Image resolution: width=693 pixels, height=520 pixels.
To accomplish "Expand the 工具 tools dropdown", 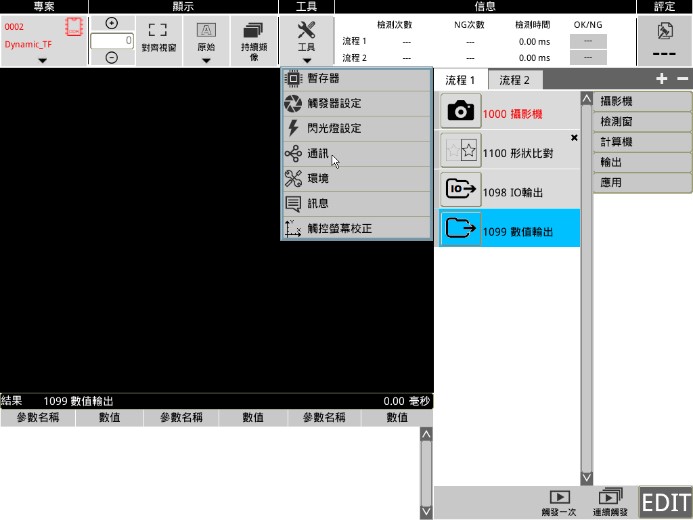I will click(306, 61).
